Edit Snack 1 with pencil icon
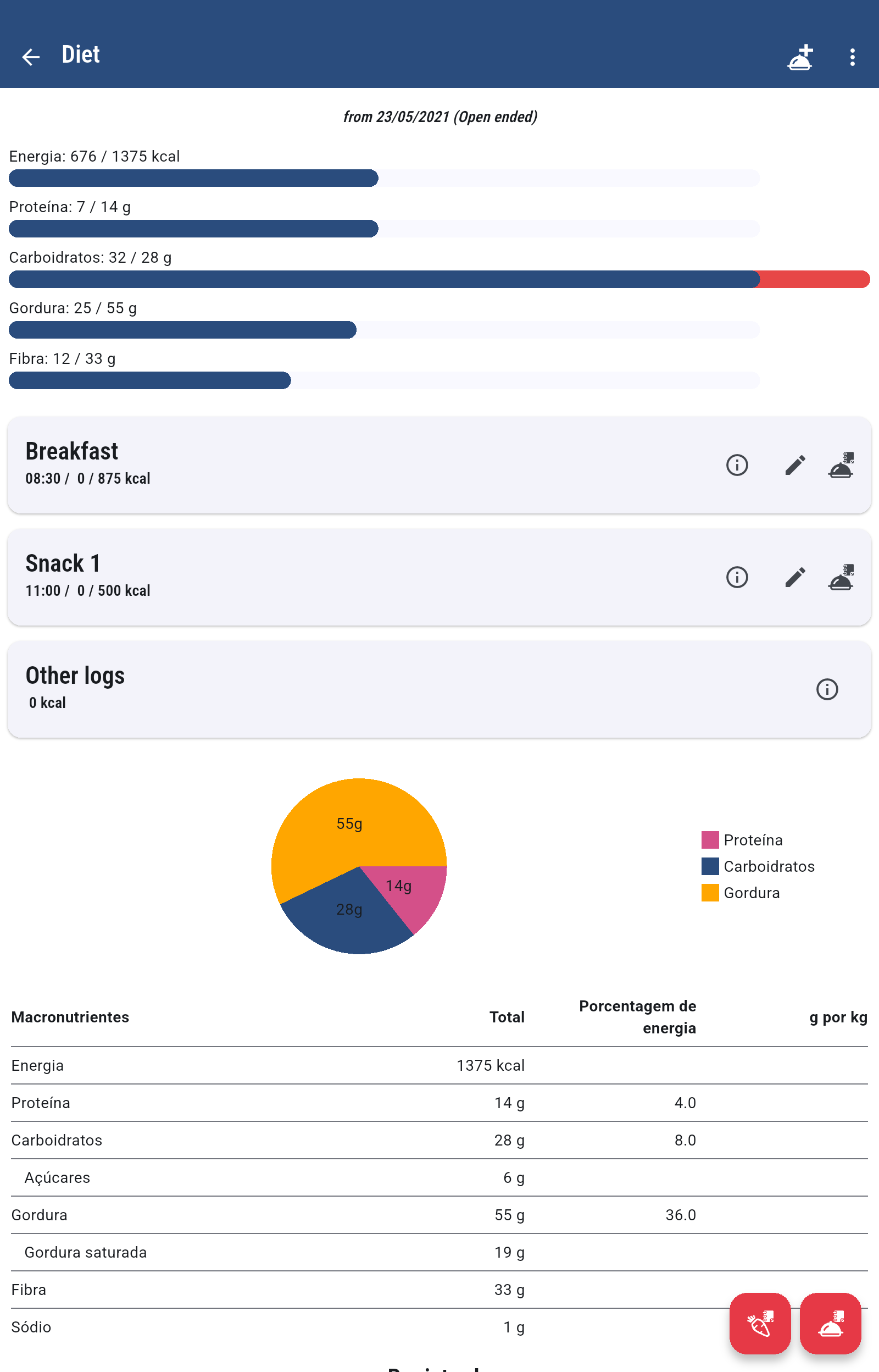Screen dimensions: 879x1372 pos(794,577)
